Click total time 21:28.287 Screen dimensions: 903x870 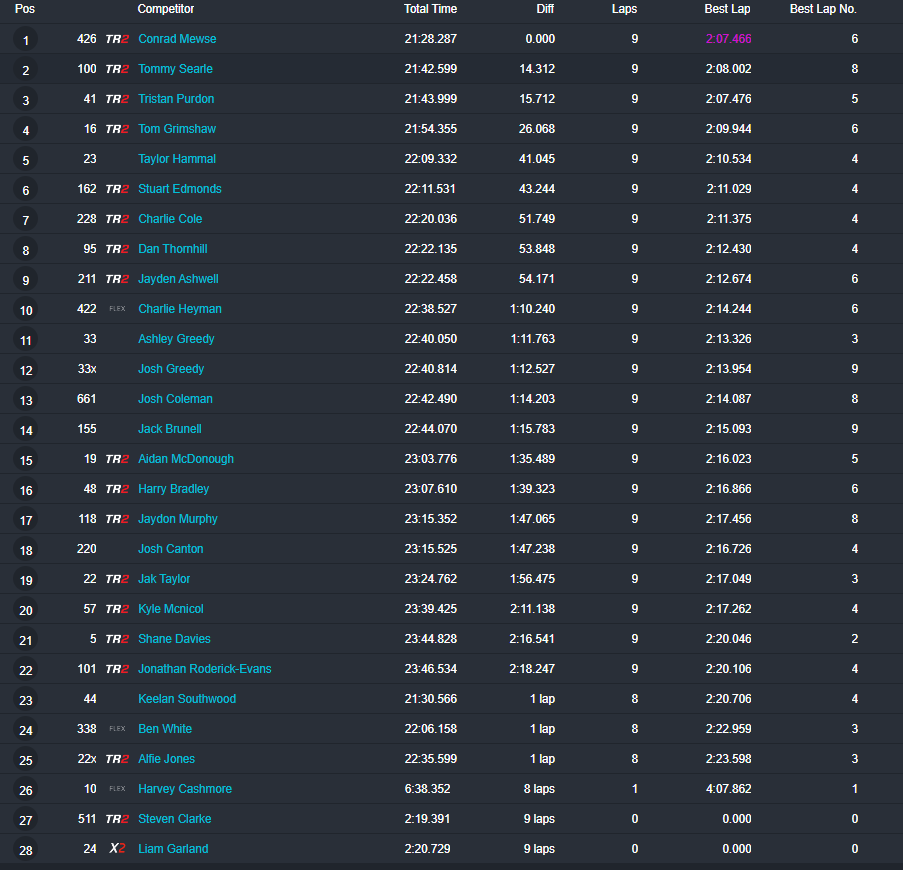(431, 39)
